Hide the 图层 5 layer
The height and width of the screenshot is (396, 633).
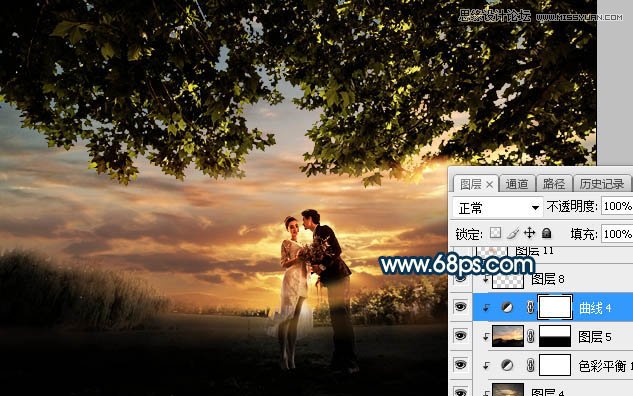(x=460, y=336)
